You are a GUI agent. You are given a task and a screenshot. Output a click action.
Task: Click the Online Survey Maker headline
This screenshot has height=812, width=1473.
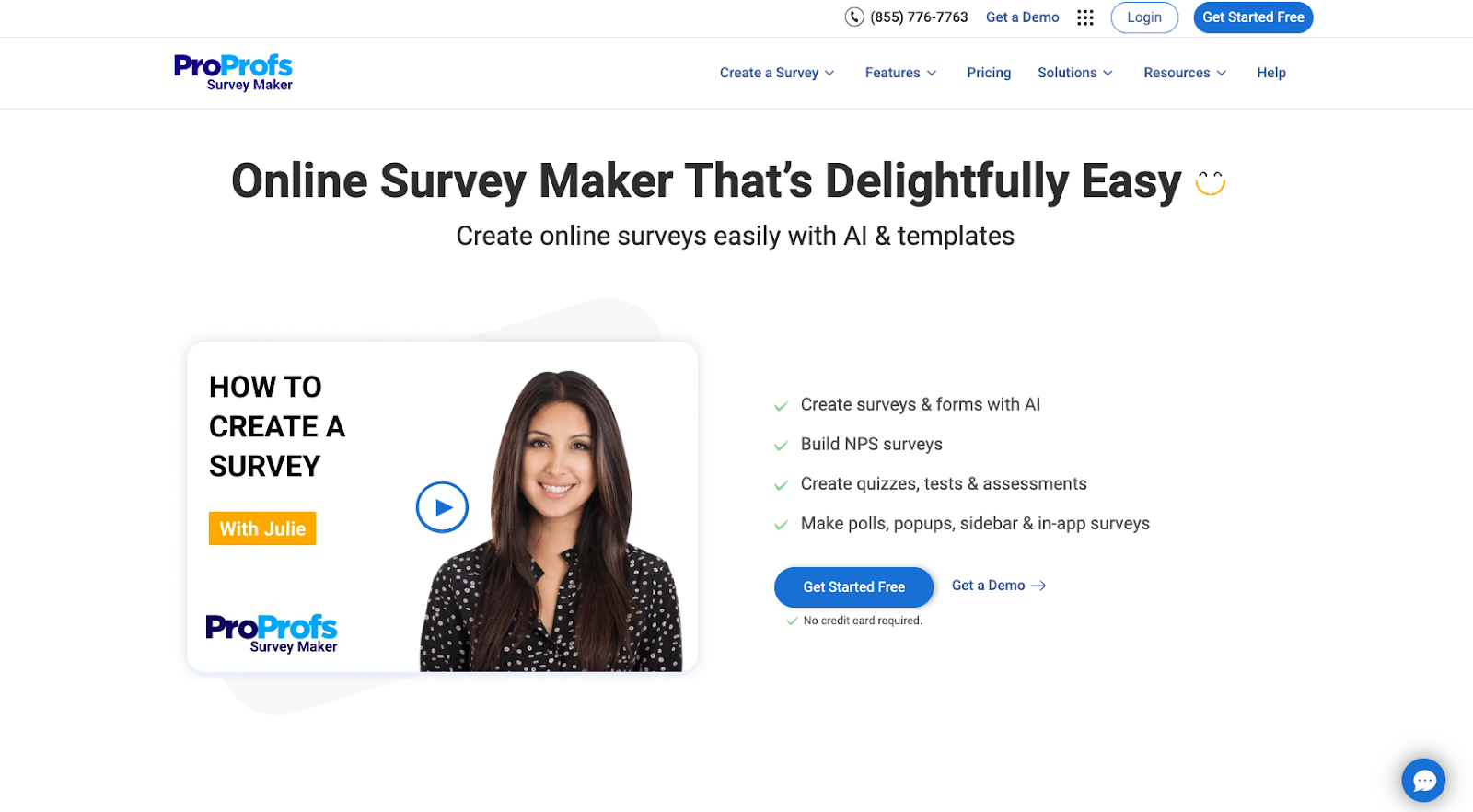[706, 181]
